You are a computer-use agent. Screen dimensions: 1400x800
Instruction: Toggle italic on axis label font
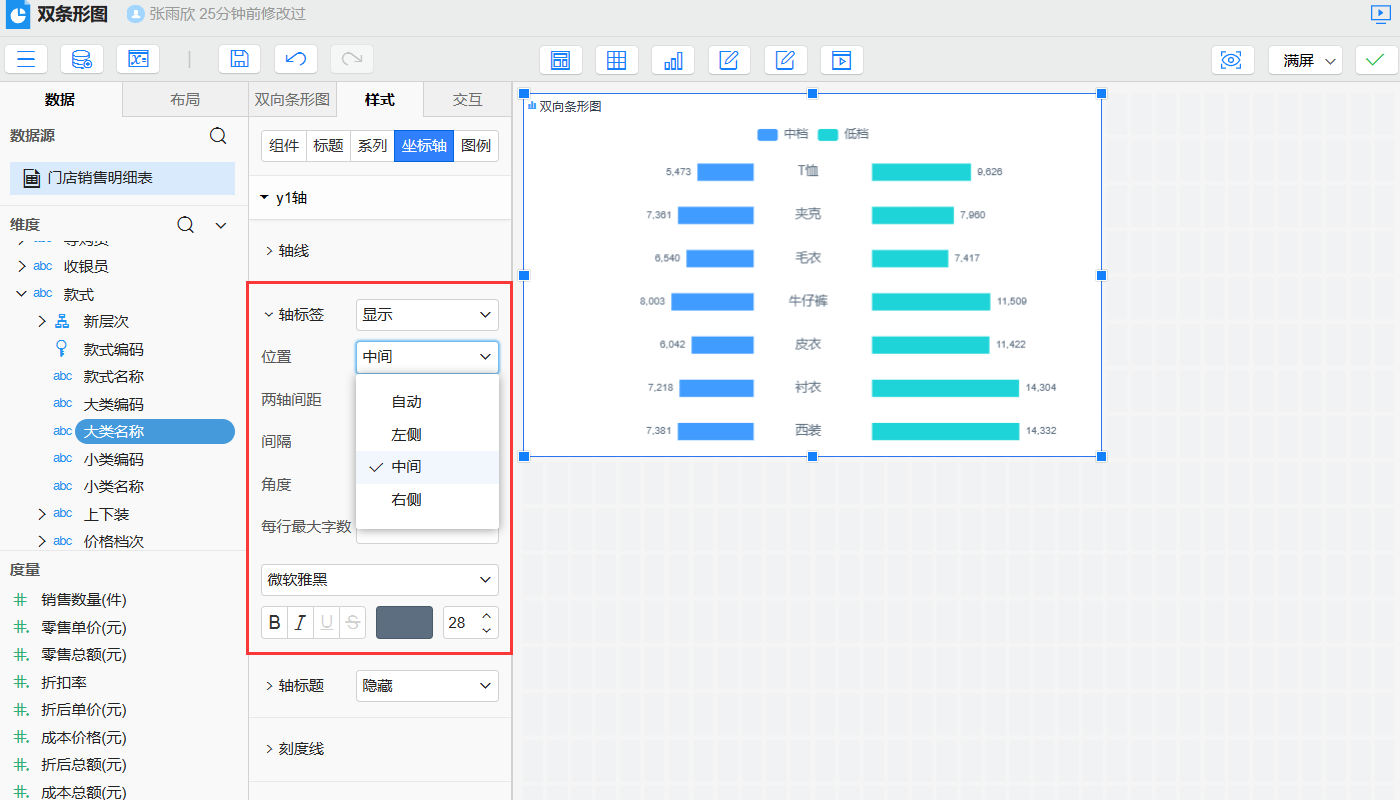point(301,622)
